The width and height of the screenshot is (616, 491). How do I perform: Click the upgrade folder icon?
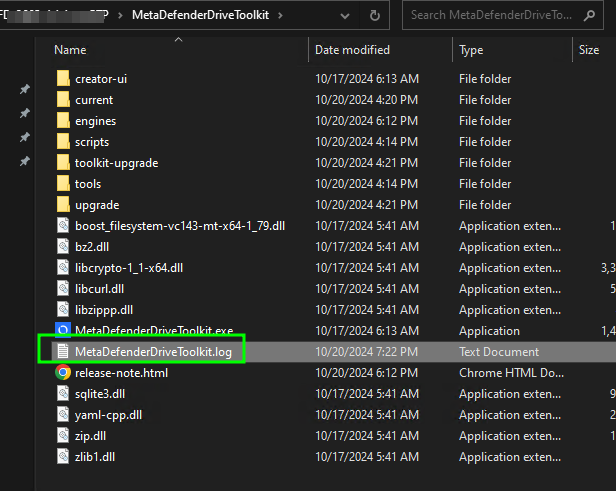63,205
